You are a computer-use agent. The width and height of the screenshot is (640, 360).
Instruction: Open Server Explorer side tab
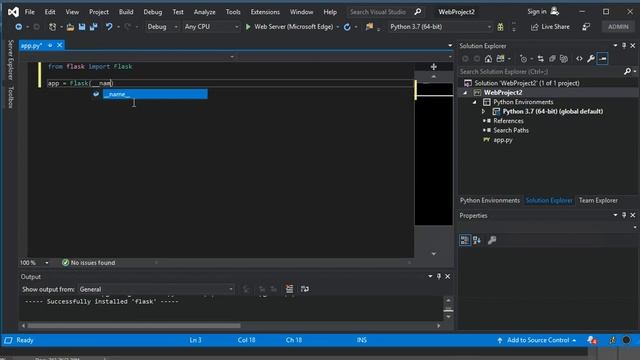tap(11, 60)
